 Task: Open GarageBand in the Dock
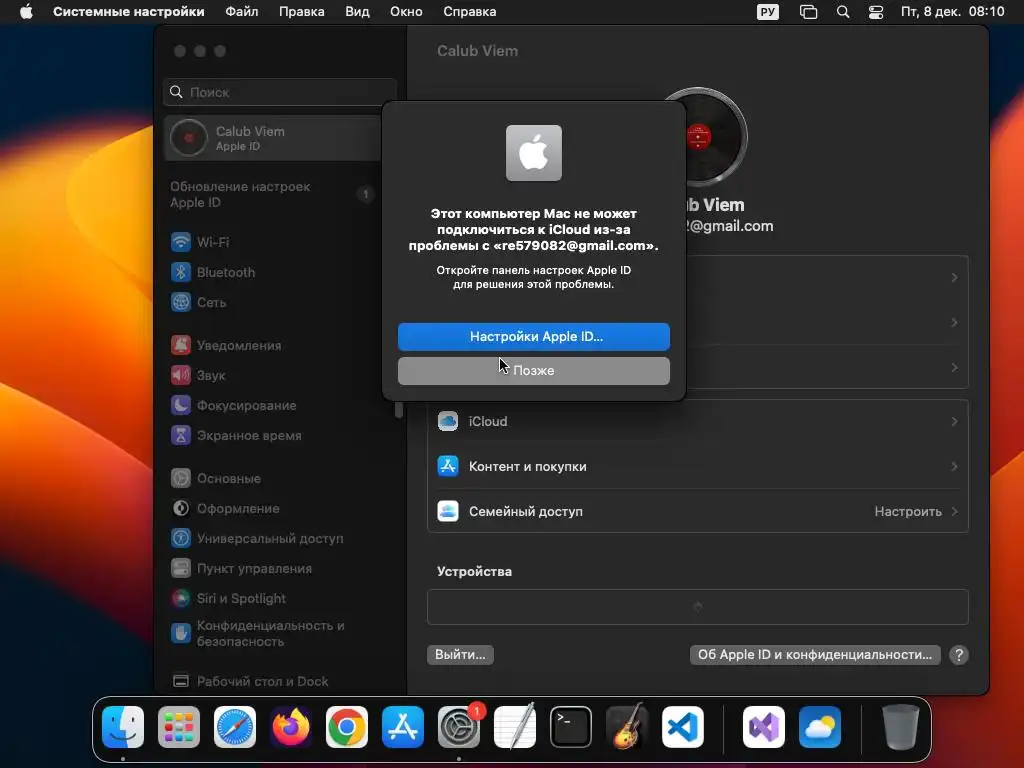pyautogui.click(x=627, y=728)
